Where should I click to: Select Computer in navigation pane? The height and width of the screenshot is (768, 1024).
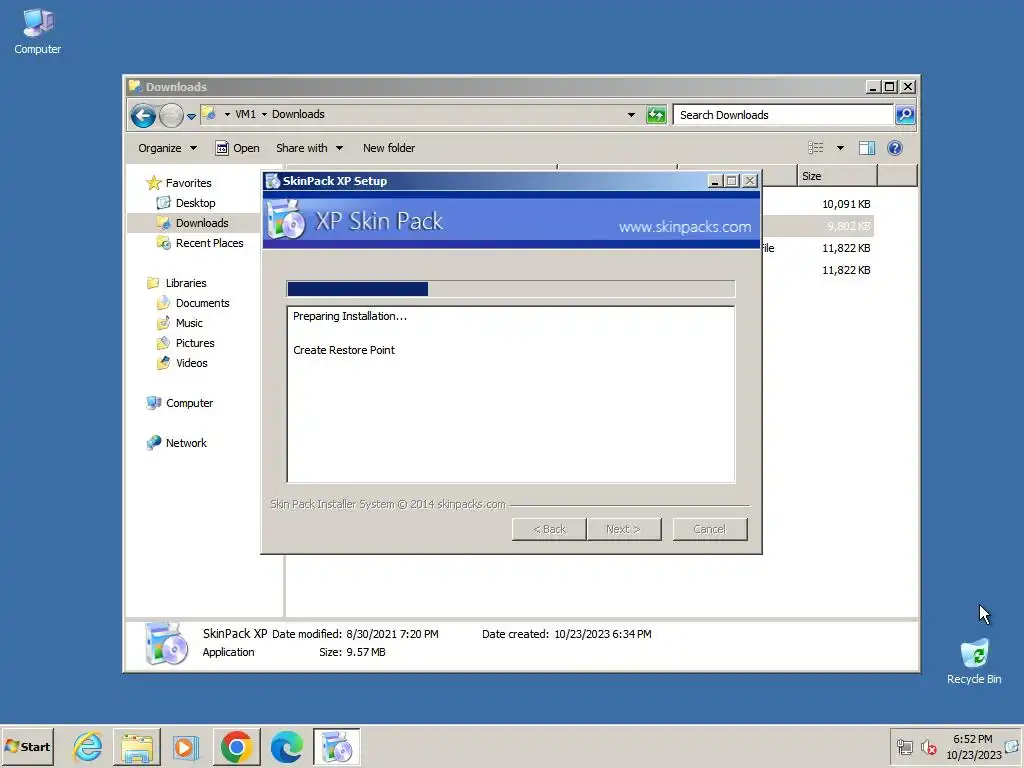[180, 403]
